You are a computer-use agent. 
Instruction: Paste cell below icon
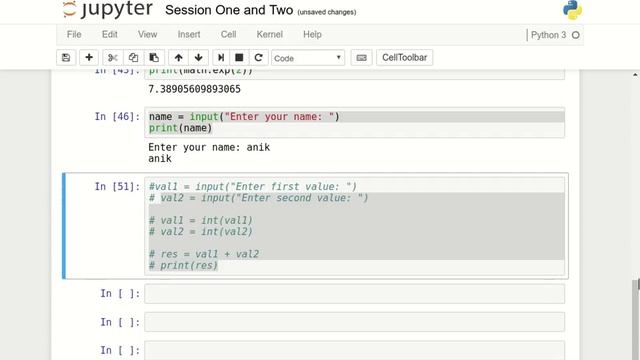pyautogui.click(x=154, y=58)
